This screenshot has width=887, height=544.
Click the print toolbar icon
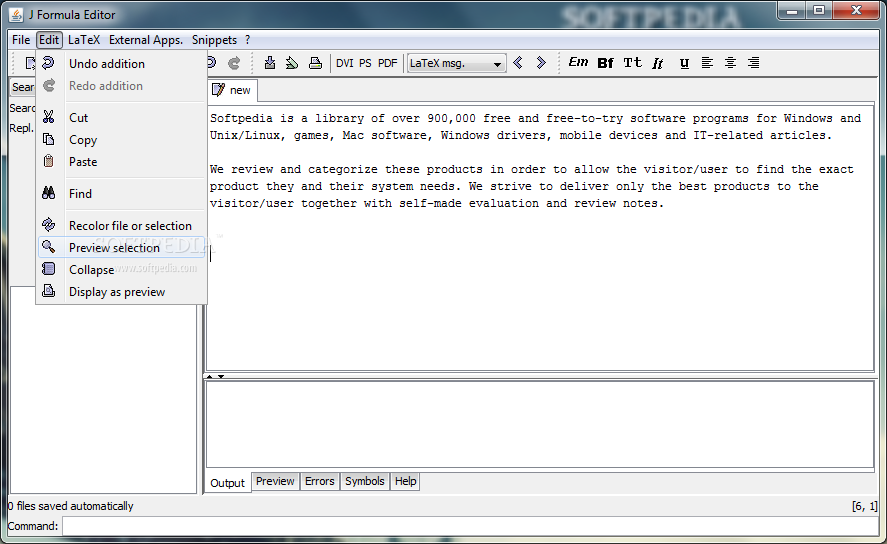(315, 63)
